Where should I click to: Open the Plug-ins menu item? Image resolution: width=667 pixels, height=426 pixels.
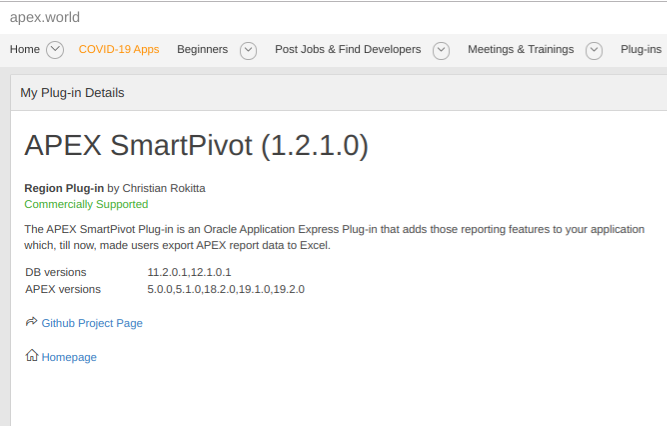pyautogui.click(x=641, y=49)
